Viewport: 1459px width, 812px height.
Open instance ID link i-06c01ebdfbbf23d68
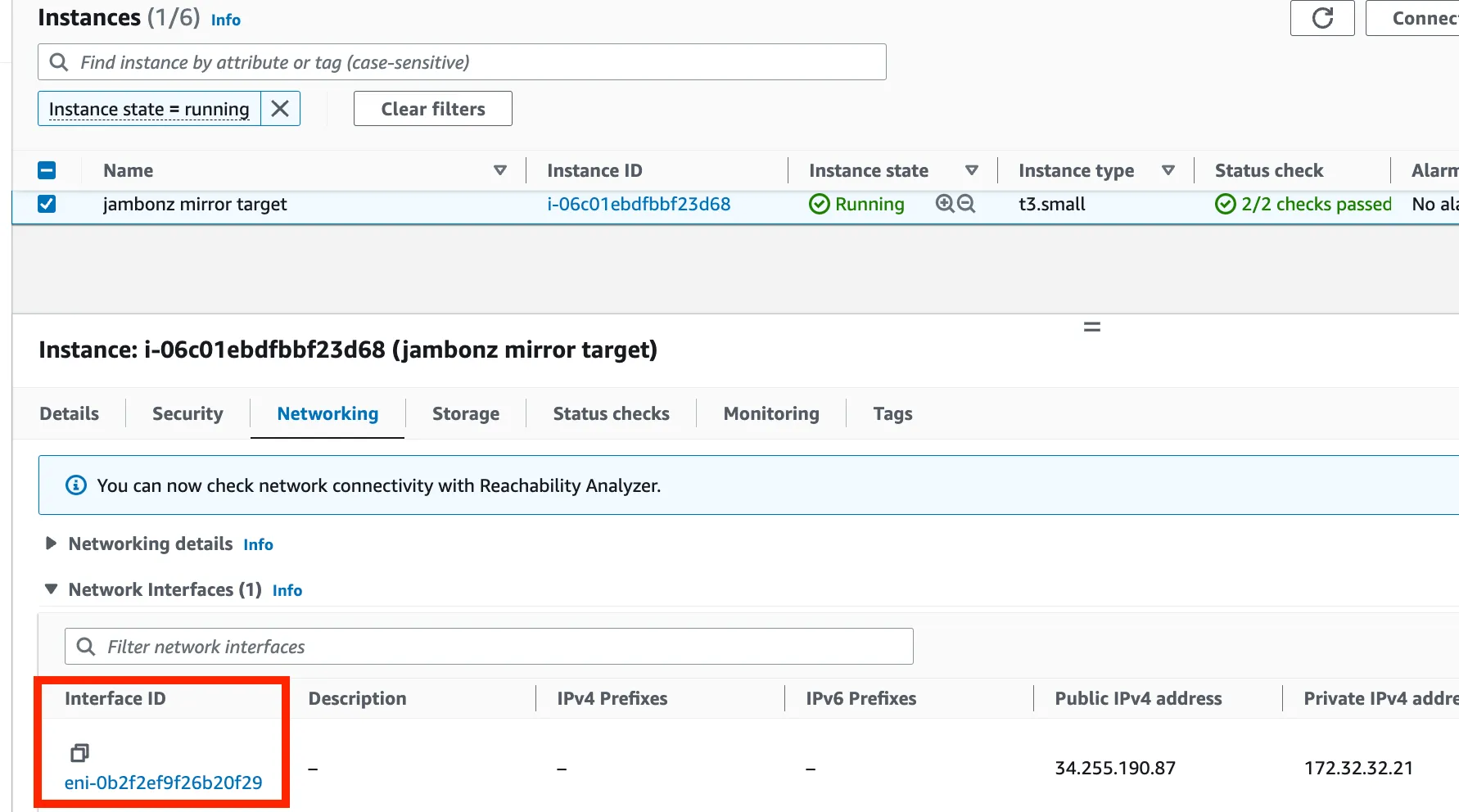click(x=639, y=204)
